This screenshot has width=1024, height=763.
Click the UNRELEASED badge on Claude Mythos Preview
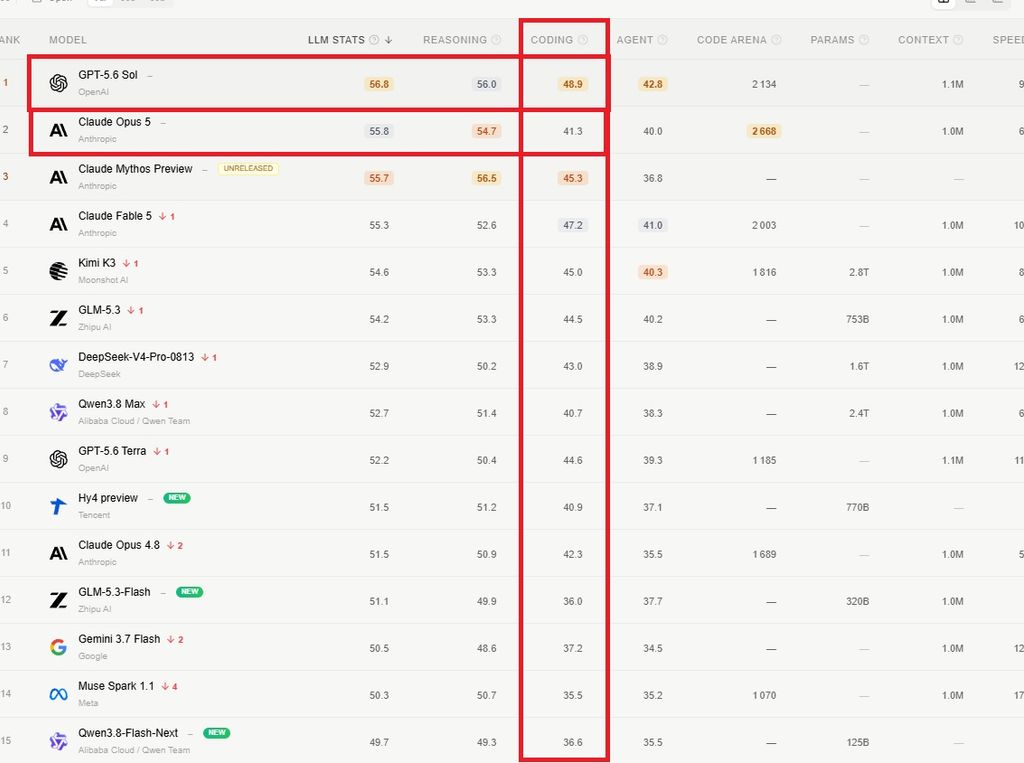pyautogui.click(x=248, y=169)
